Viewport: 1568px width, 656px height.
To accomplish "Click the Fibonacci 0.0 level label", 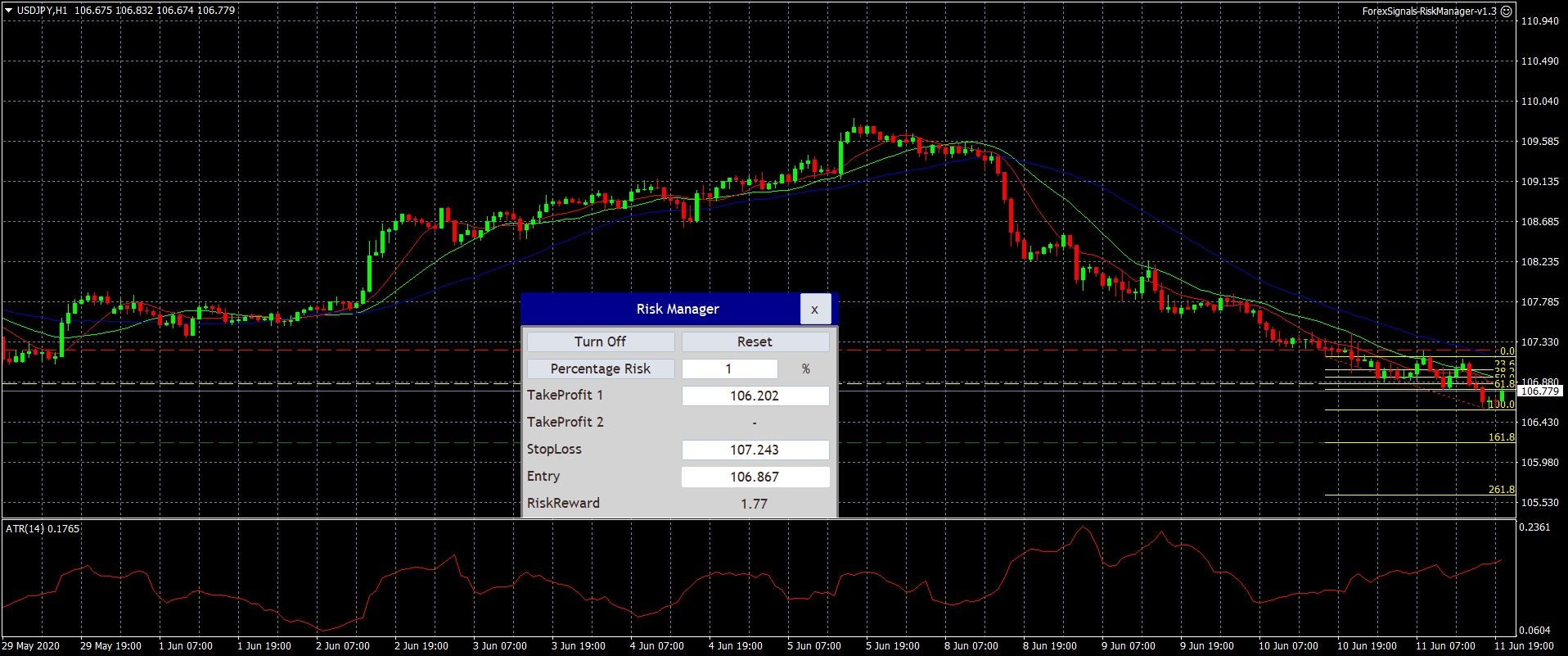I will tap(1507, 351).
